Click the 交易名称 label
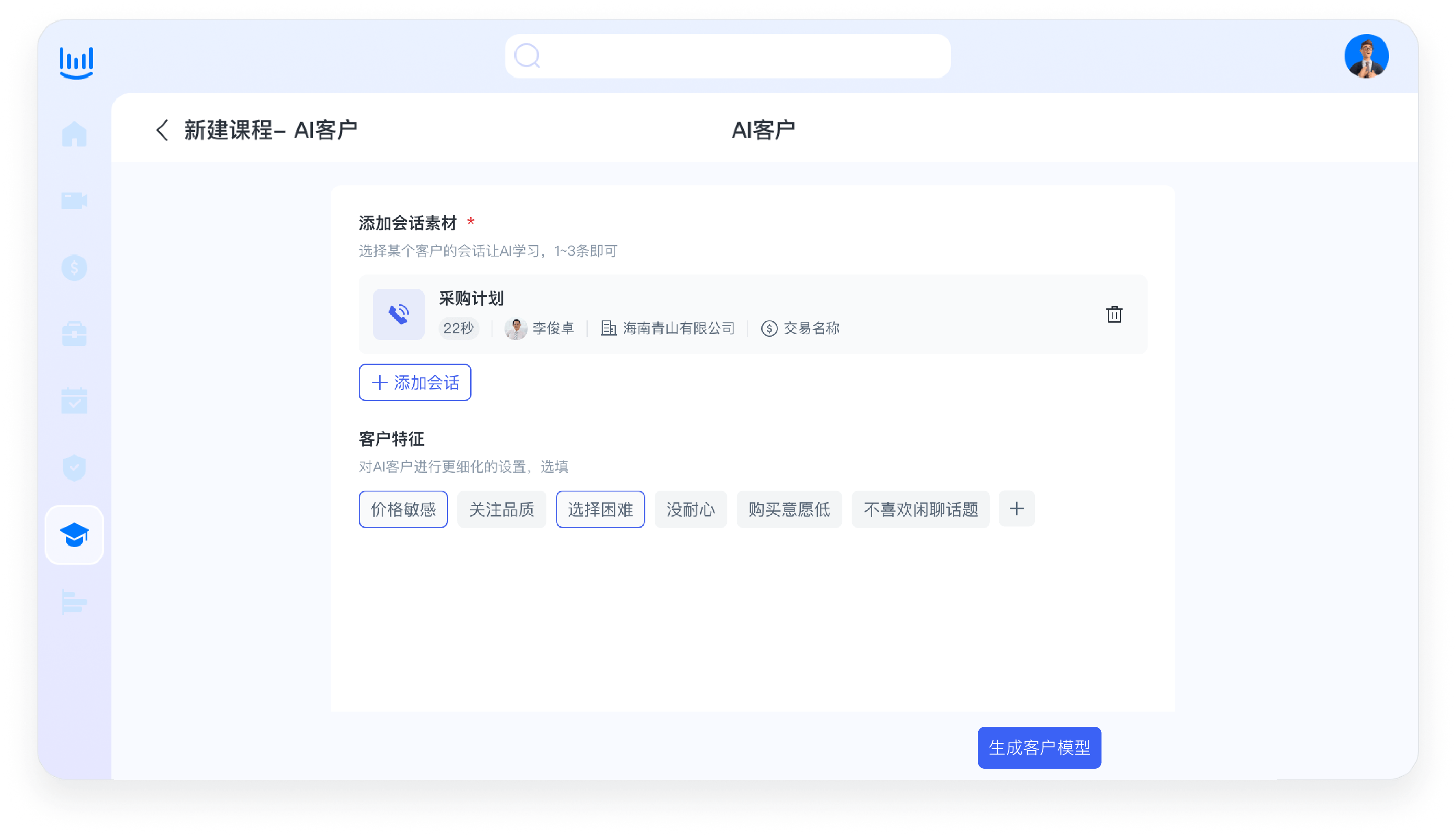 click(x=811, y=328)
